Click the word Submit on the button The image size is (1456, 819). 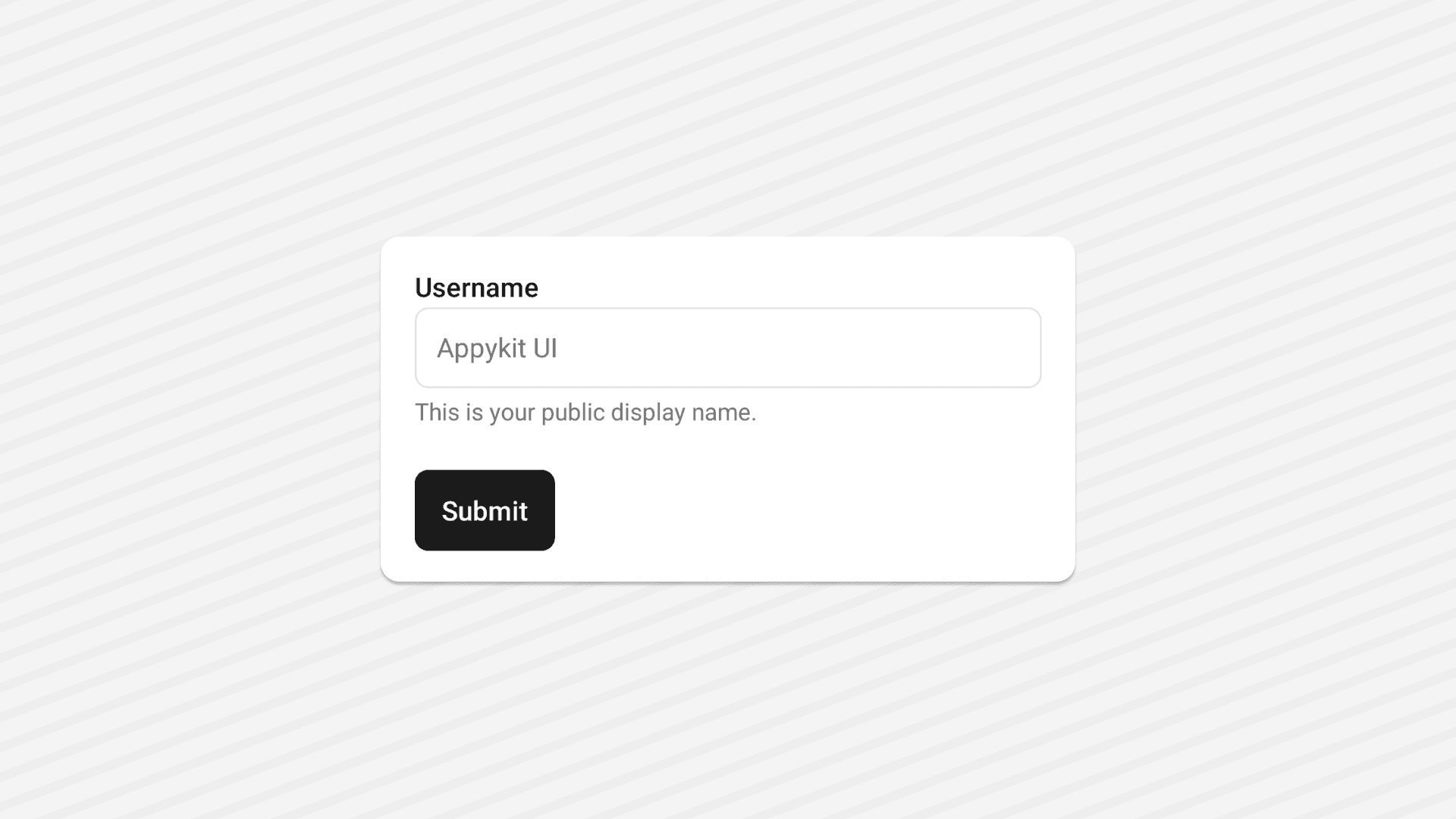[485, 511]
